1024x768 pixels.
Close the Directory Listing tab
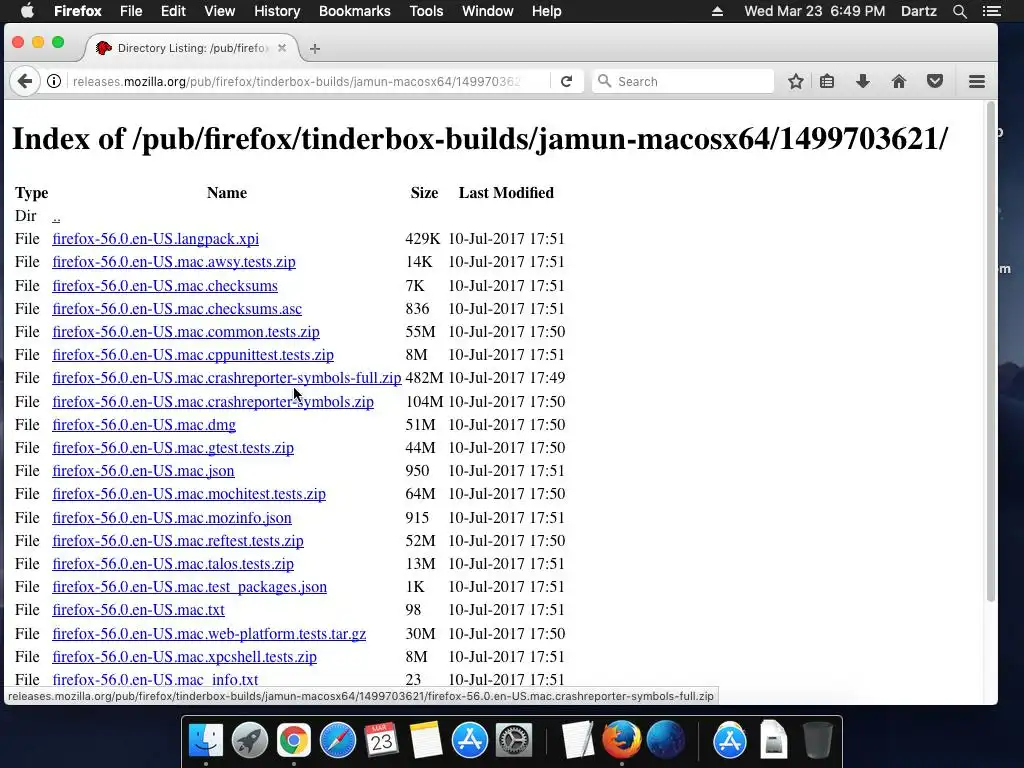pyautogui.click(x=282, y=48)
